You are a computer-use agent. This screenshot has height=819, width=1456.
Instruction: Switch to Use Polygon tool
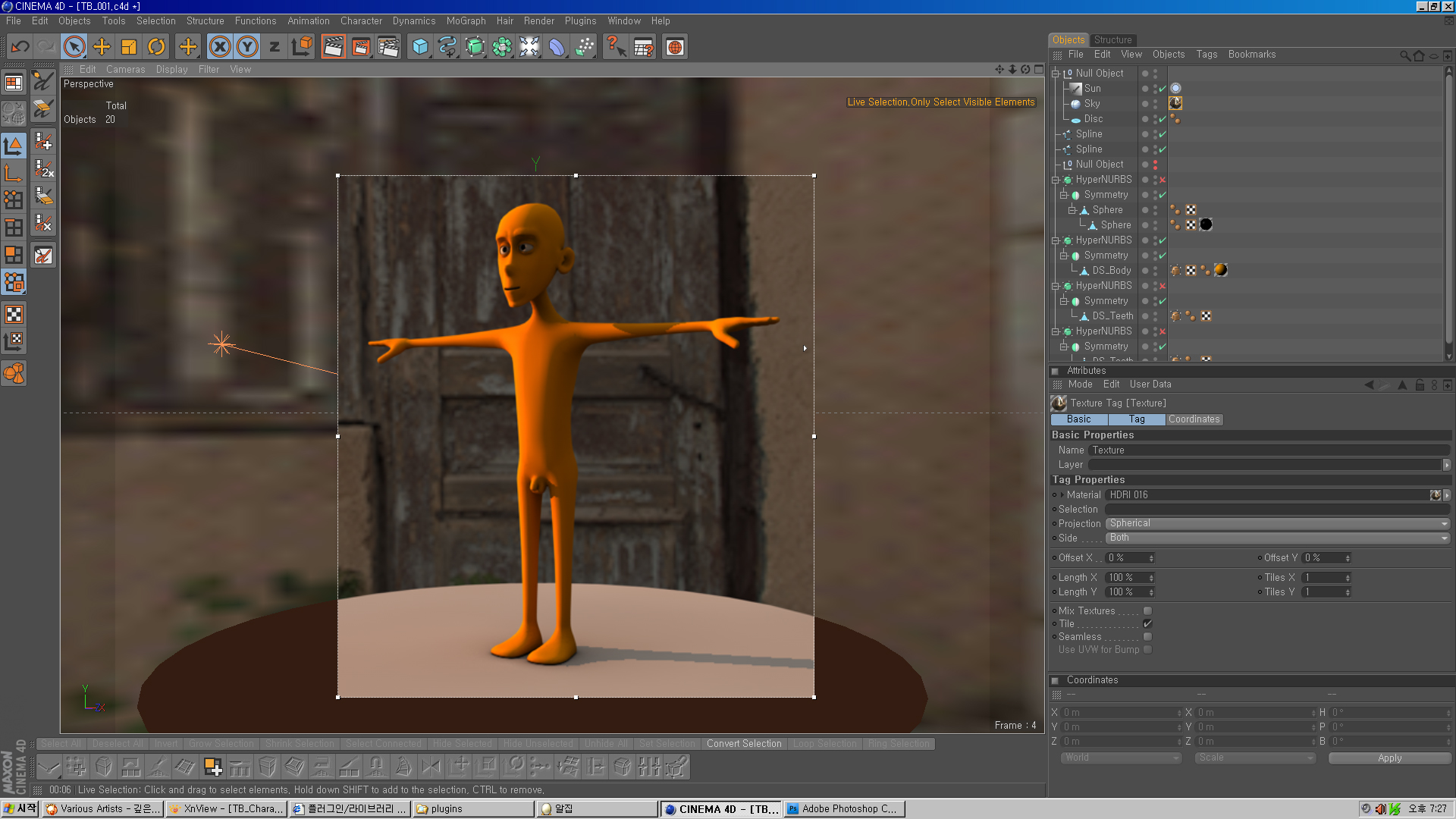click(x=14, y=255)
